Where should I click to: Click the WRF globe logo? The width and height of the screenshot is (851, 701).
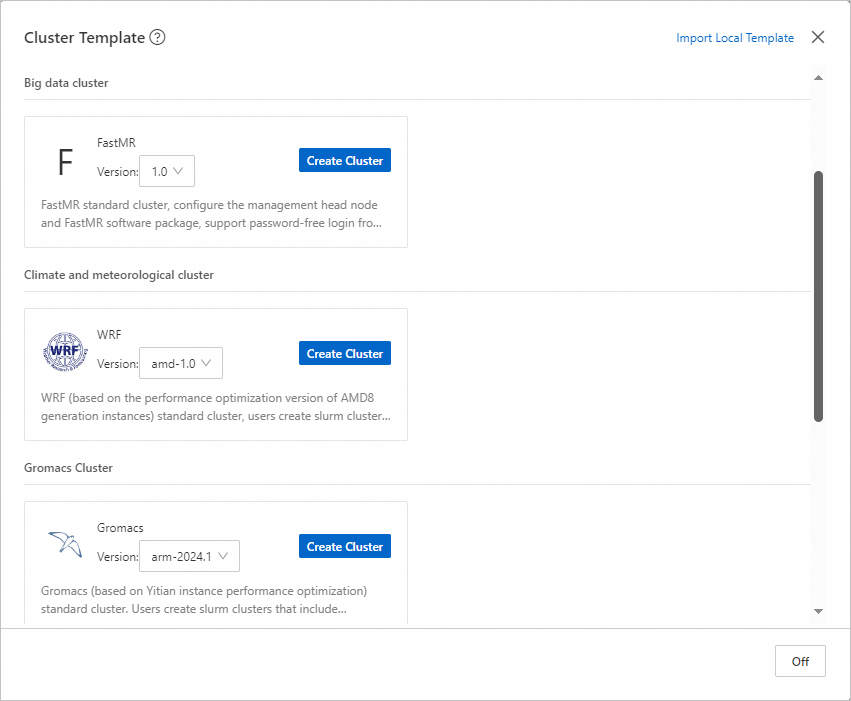click(x=65, y=352)
